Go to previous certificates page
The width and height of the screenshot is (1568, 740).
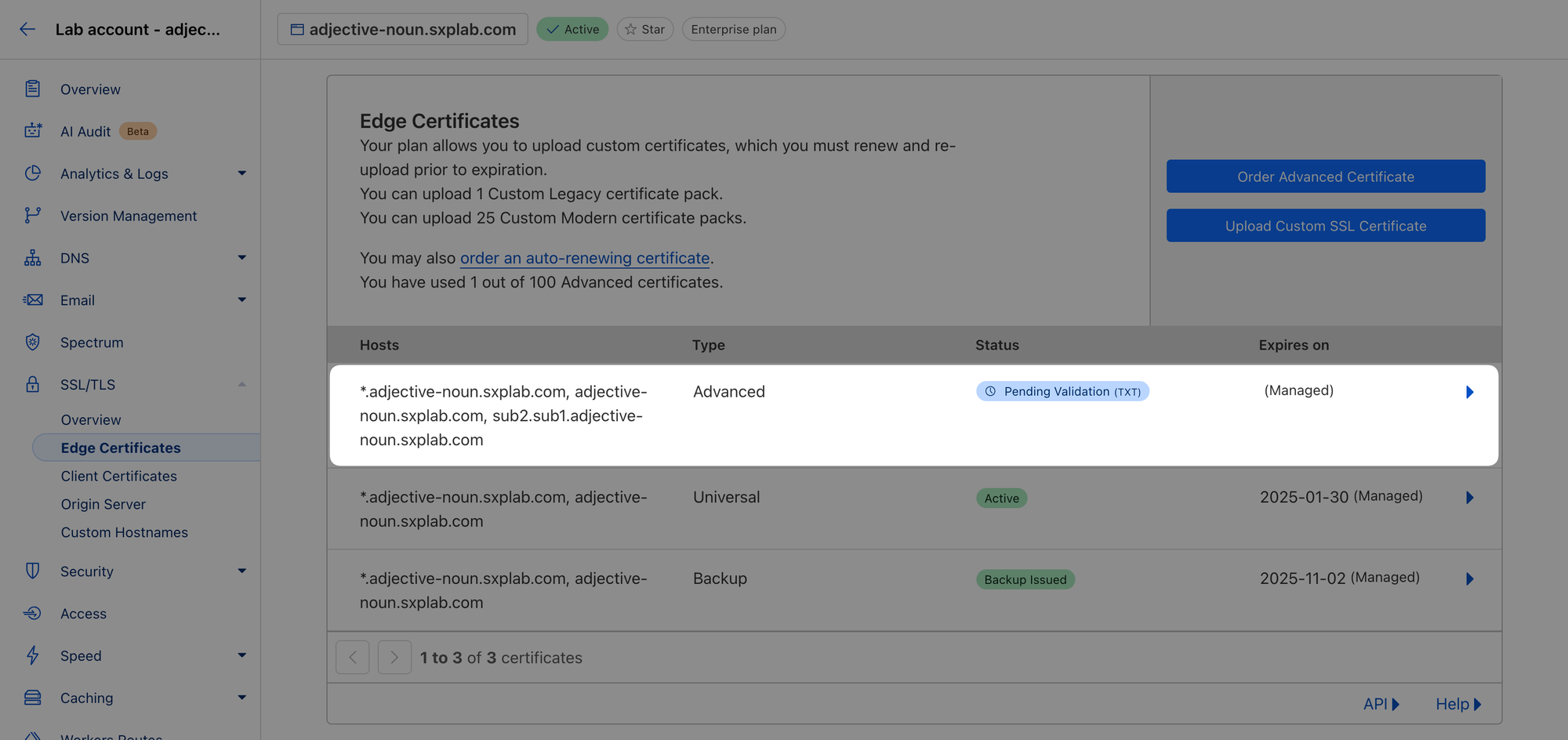(x=353, y=657)
